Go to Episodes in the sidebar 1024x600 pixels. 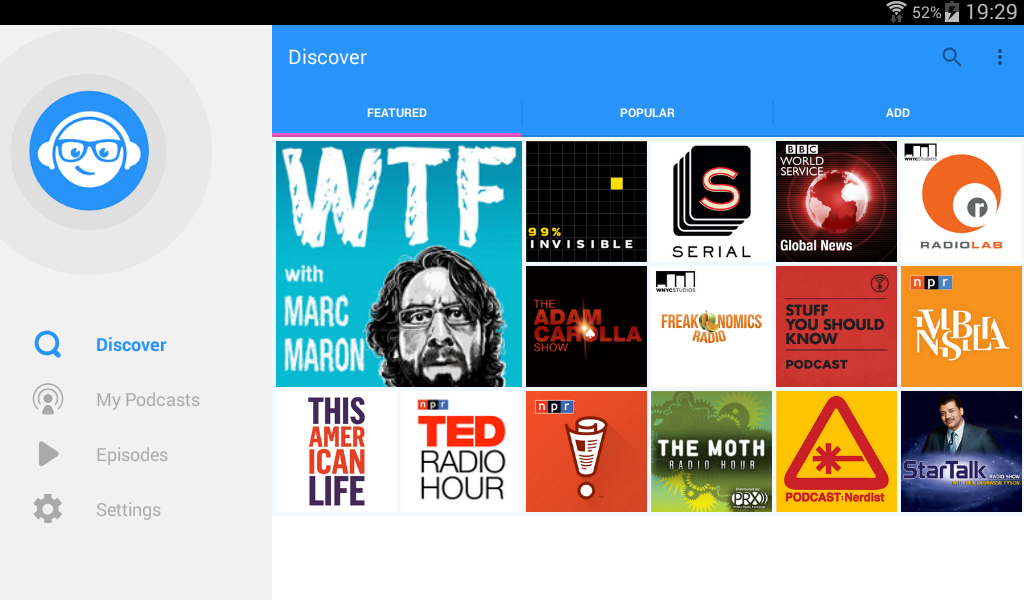pyautogui.click(x=132, y=454)
